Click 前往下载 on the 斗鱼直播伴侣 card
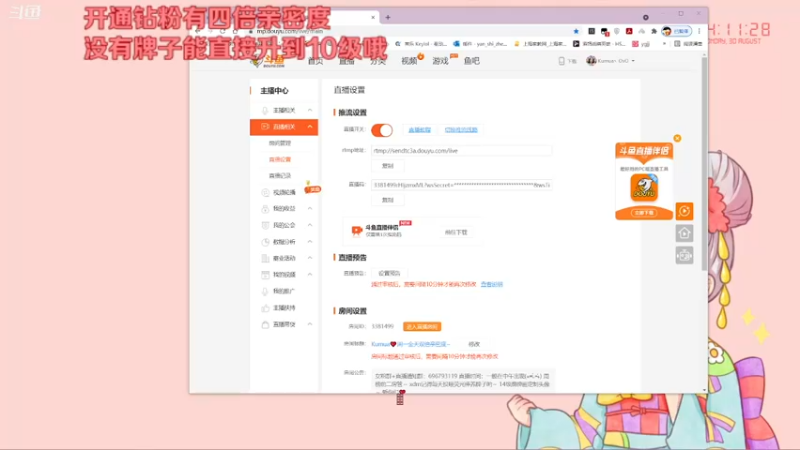 point(456,232)
